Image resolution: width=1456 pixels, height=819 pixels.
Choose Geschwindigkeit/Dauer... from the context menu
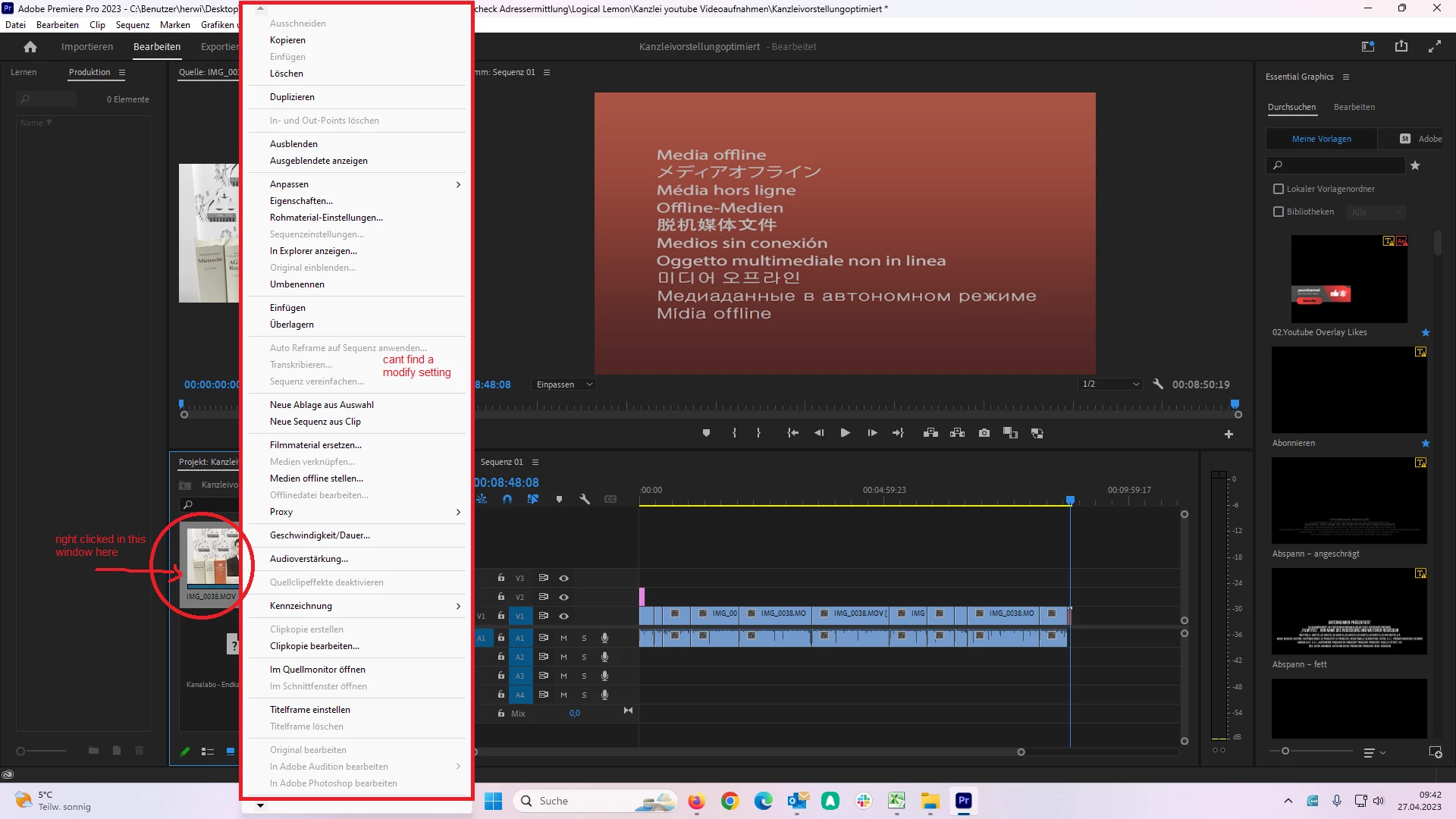[x=319, y=535]
